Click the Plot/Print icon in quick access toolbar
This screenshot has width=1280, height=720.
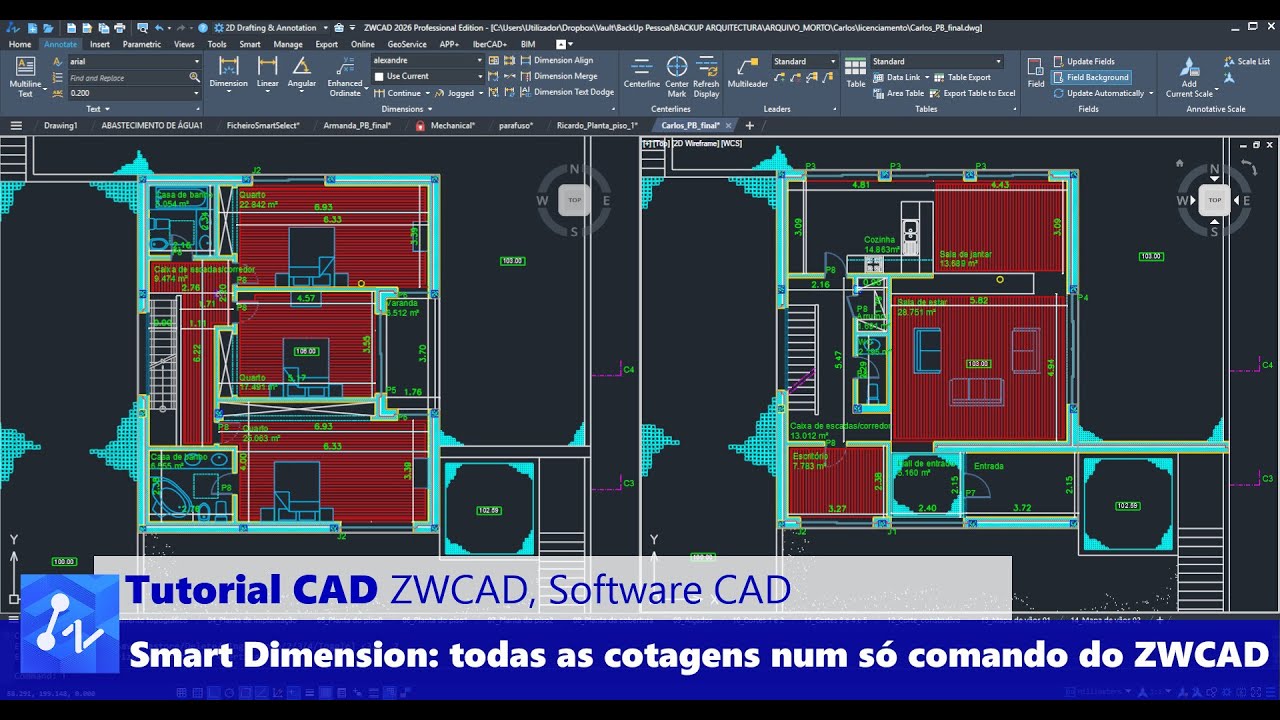119,27
